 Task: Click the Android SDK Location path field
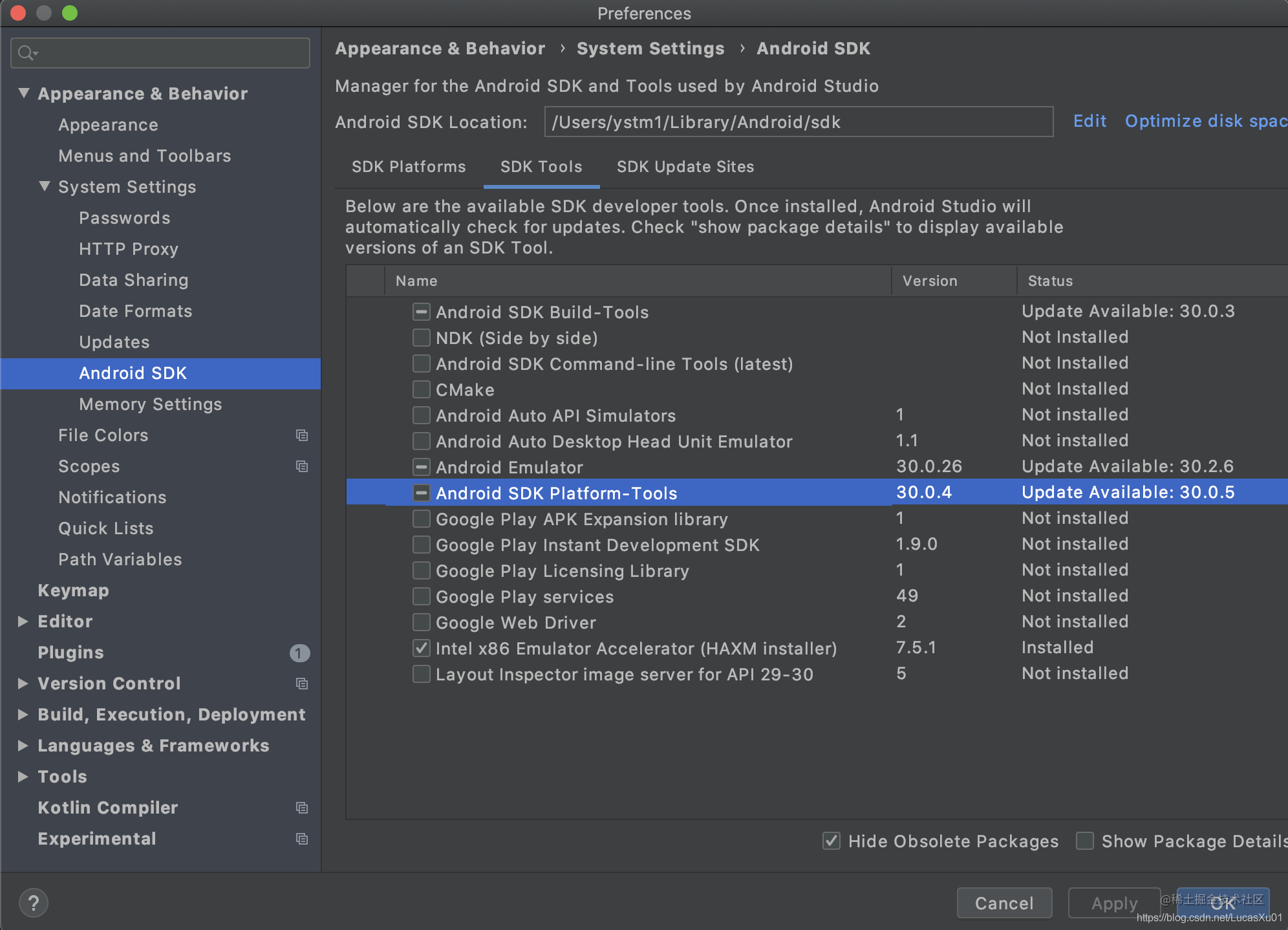point(799,122)
